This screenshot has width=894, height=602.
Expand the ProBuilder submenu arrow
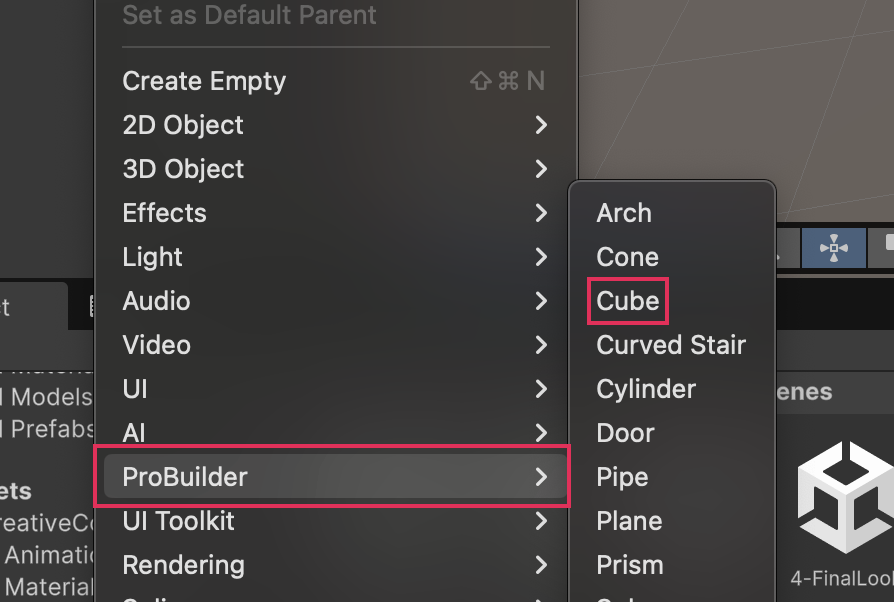coord(541,477)
